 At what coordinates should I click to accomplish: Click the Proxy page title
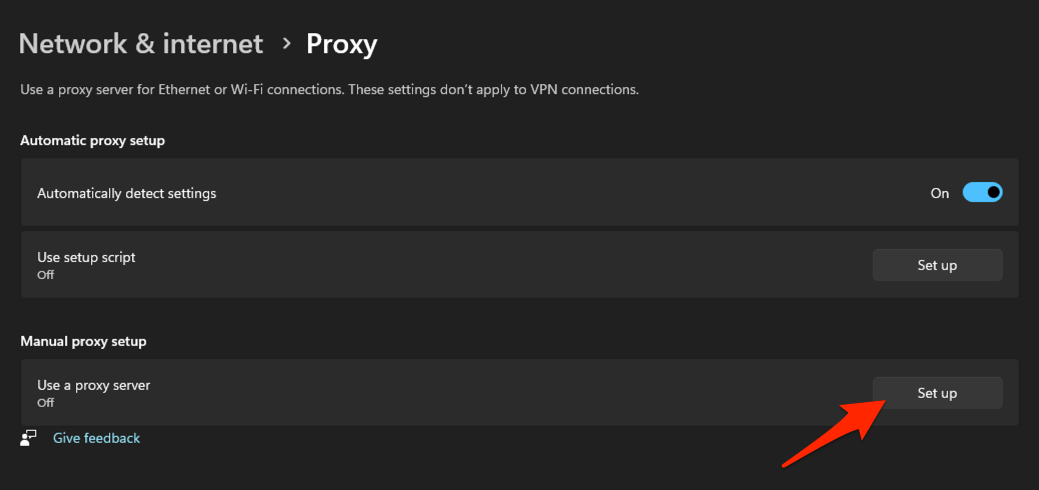point(341,44)
